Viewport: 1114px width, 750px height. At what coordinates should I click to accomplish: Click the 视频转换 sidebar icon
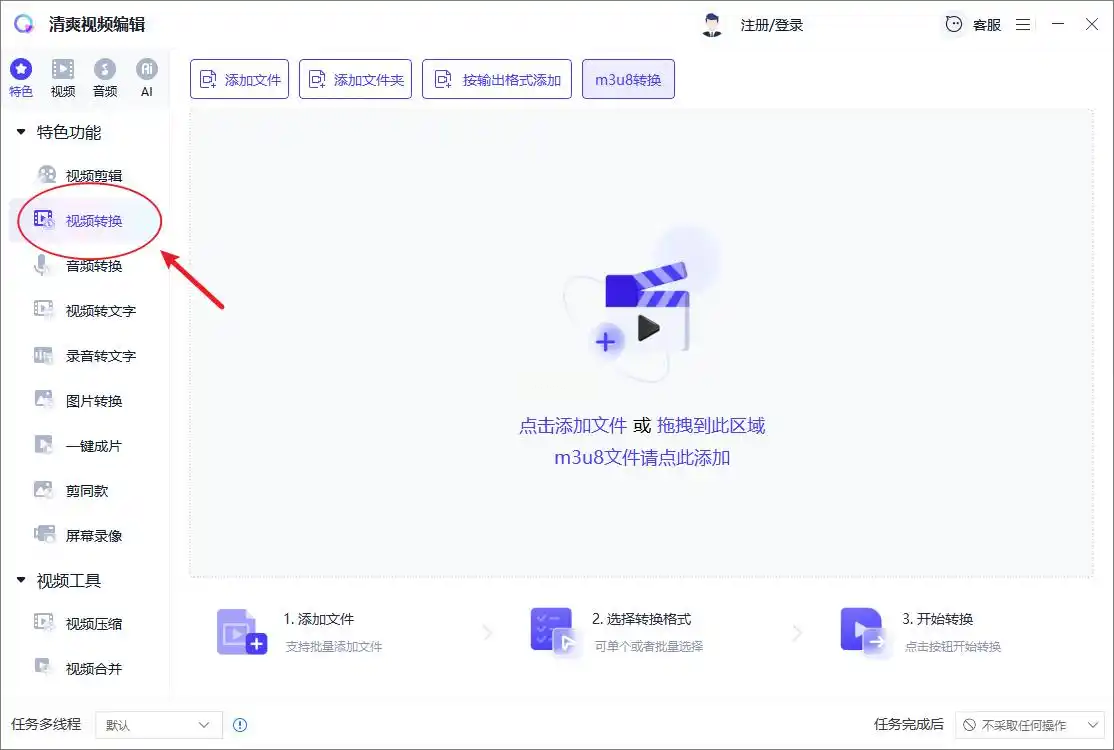44,220
